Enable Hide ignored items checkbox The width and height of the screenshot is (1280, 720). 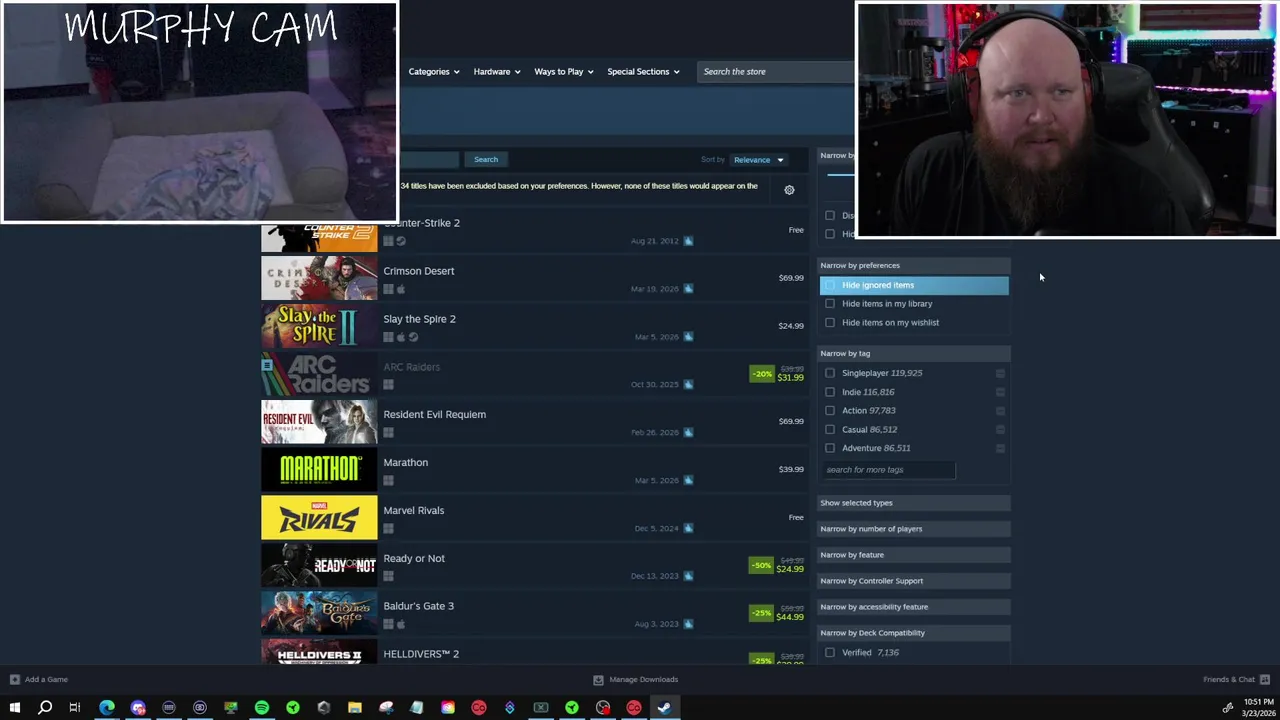(x=830, y=285)
